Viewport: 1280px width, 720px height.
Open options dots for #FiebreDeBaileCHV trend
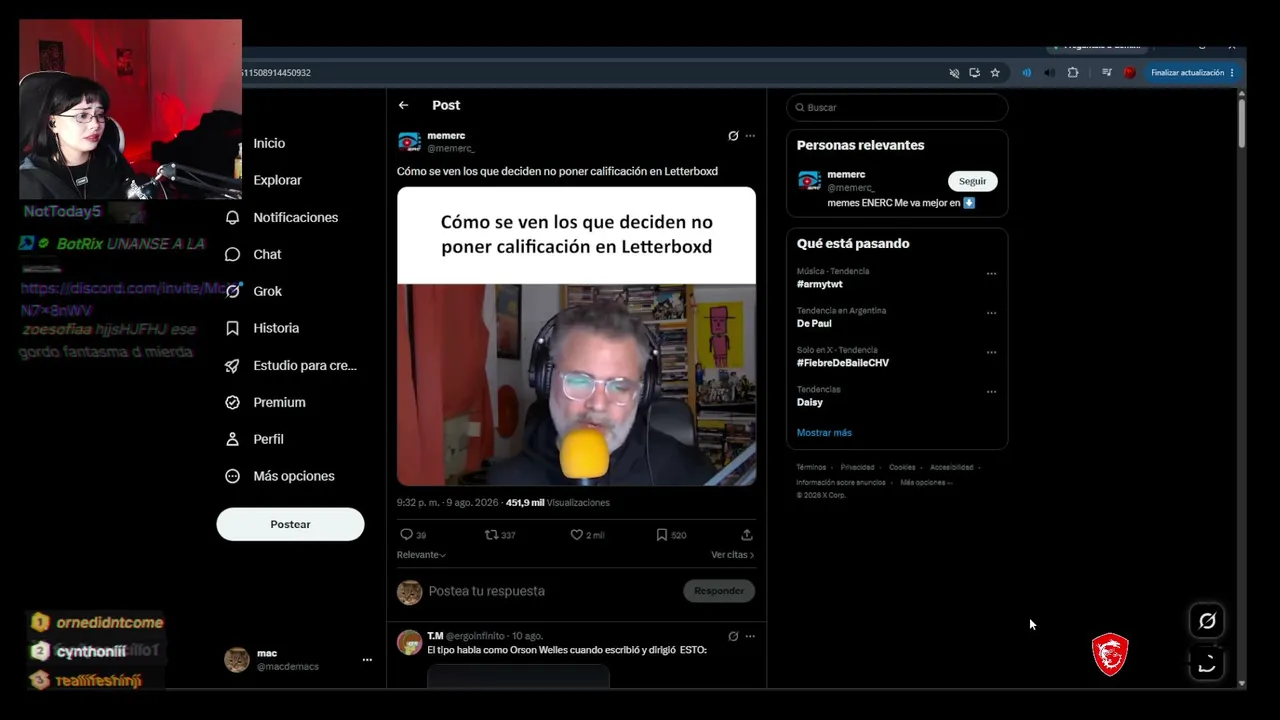click(991, 352)
